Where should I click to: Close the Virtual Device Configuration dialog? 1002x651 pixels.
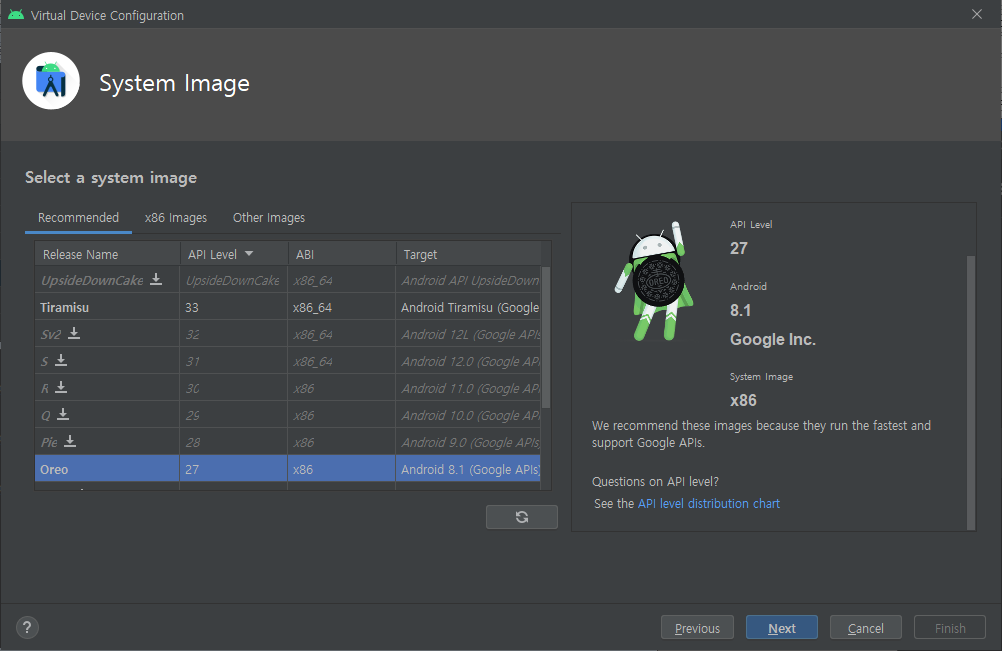click(976, 14)
